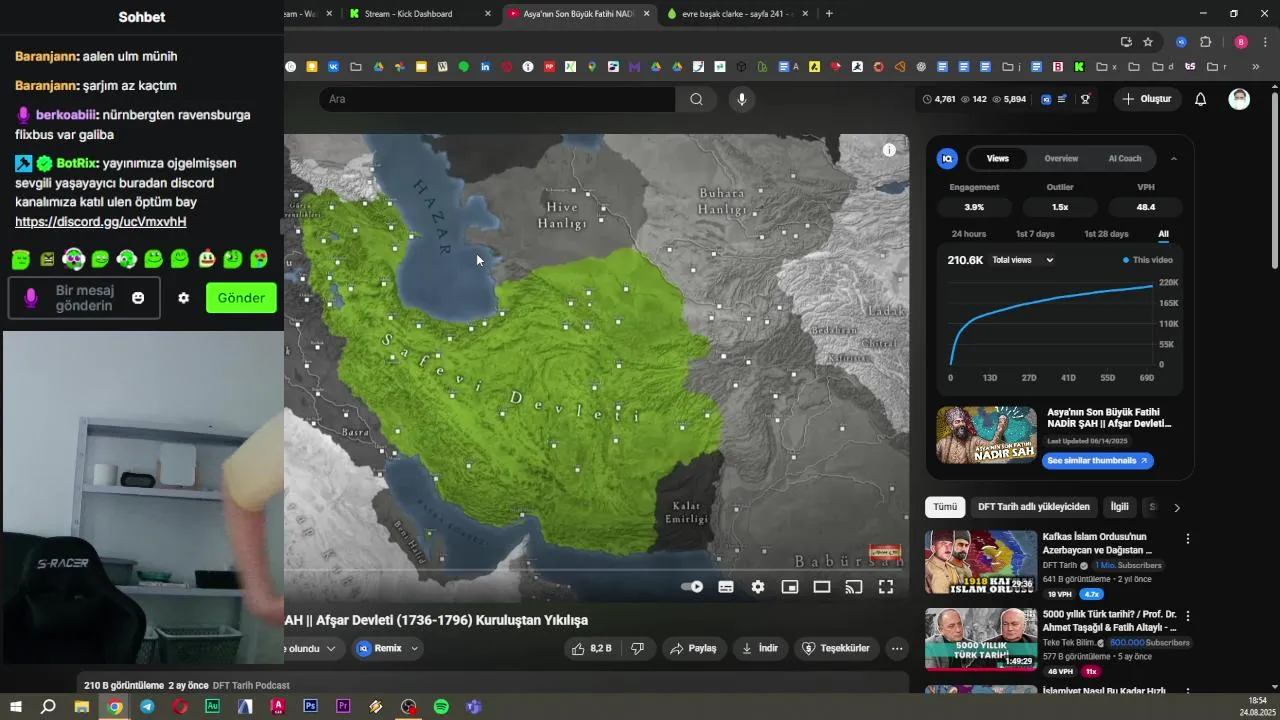Open Chrome extensions puzzle icon
1280x720 pixels.
[1205, 42]
